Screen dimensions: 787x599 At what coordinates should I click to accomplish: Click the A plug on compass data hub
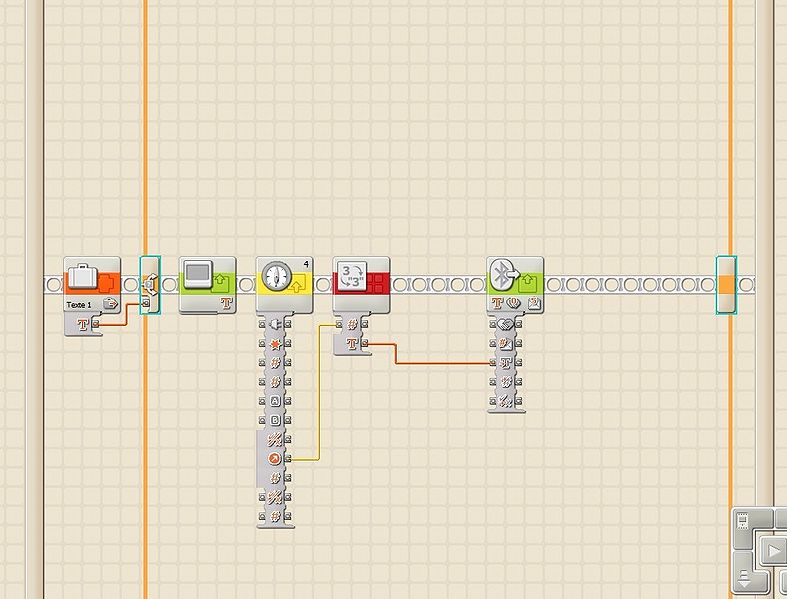[275, 401]
